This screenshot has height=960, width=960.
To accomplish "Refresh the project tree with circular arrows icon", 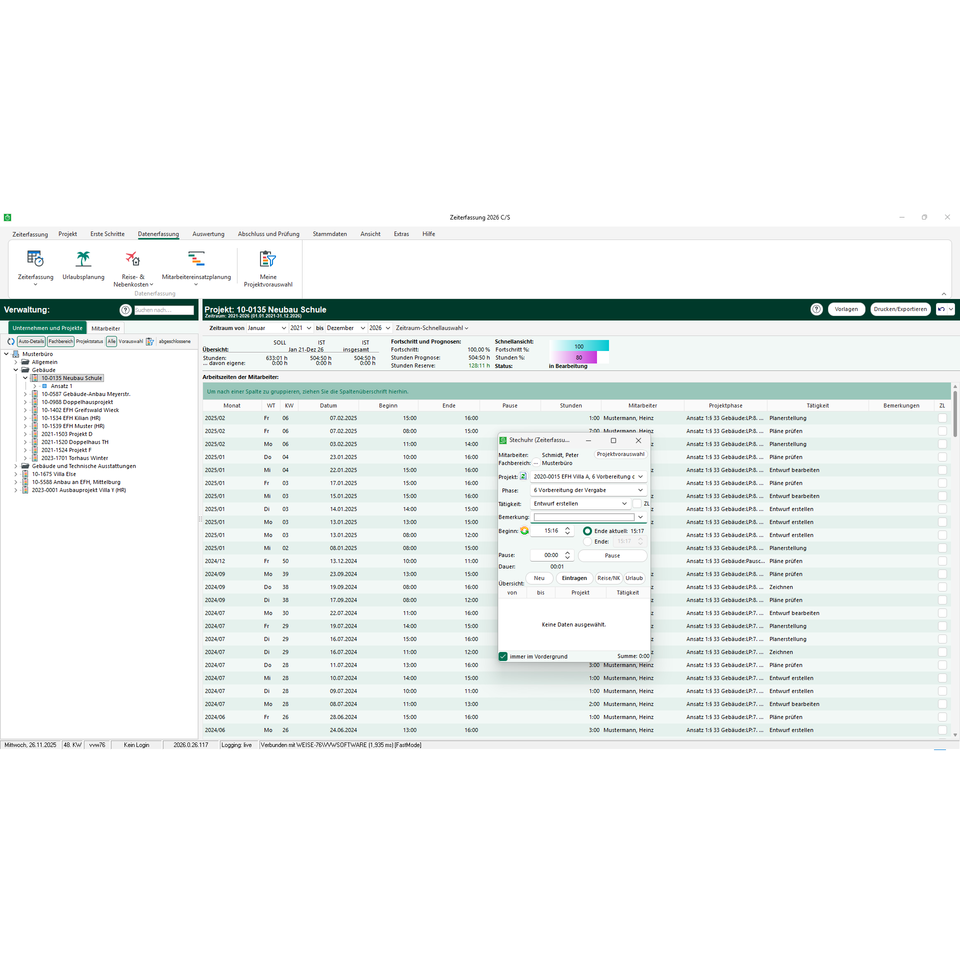I will pyautogui.click(x=10, y=342).
